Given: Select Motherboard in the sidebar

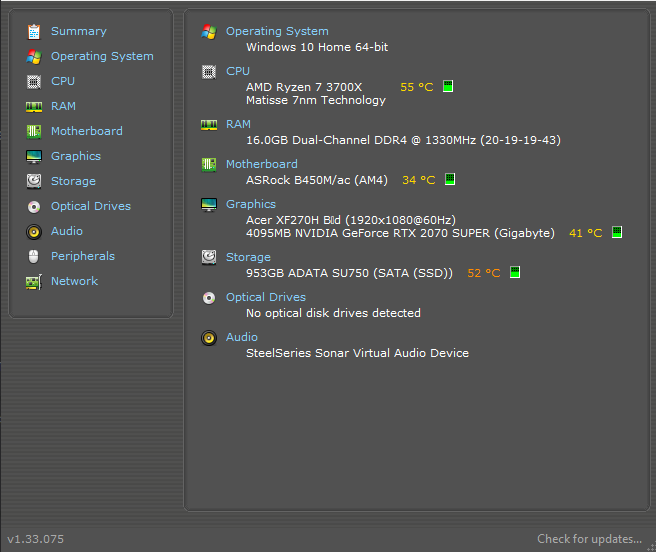Looking at the screenshot, I should 87,131.
